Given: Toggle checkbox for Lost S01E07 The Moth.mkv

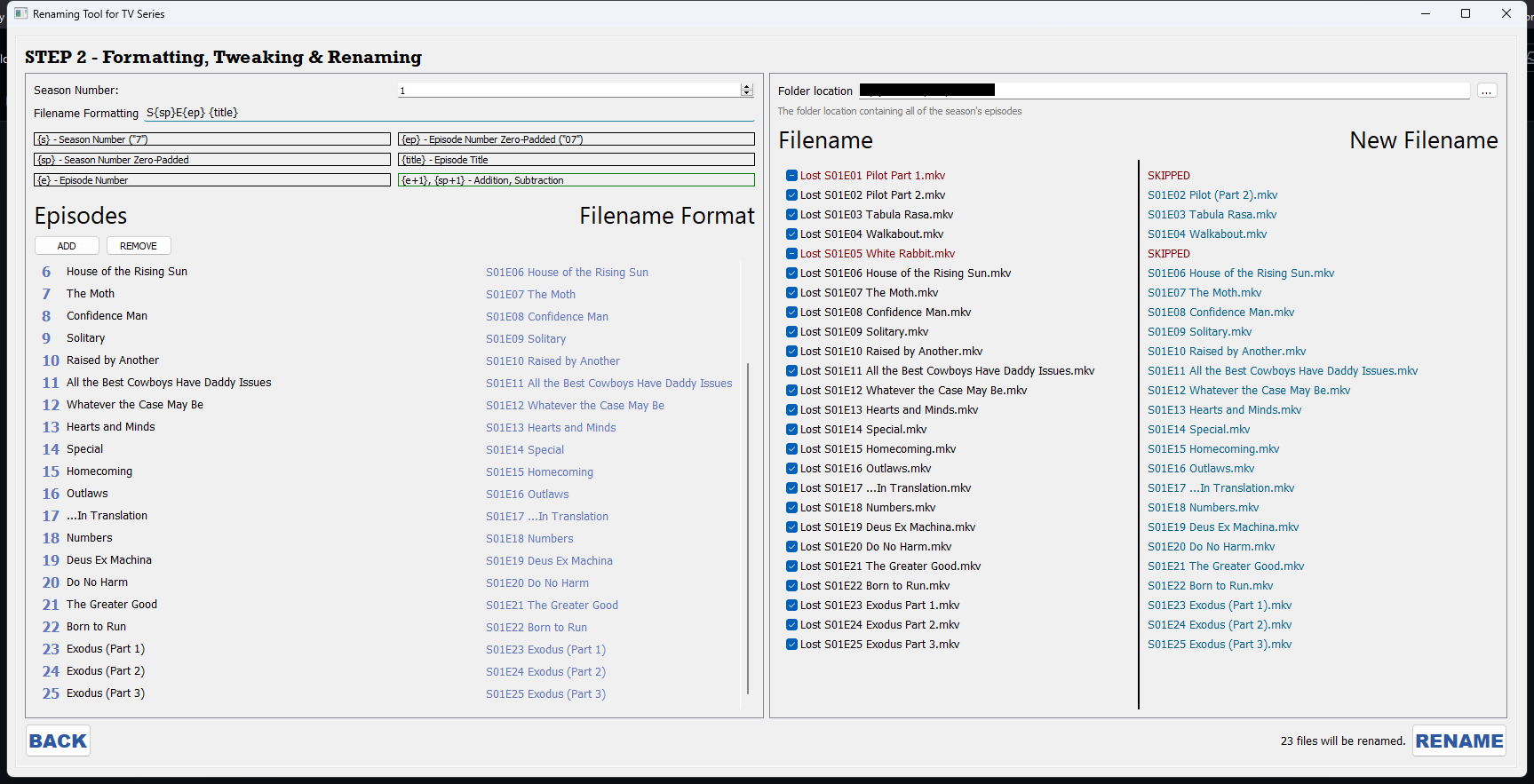Looking at the screenshot, I should pos(791,293).
